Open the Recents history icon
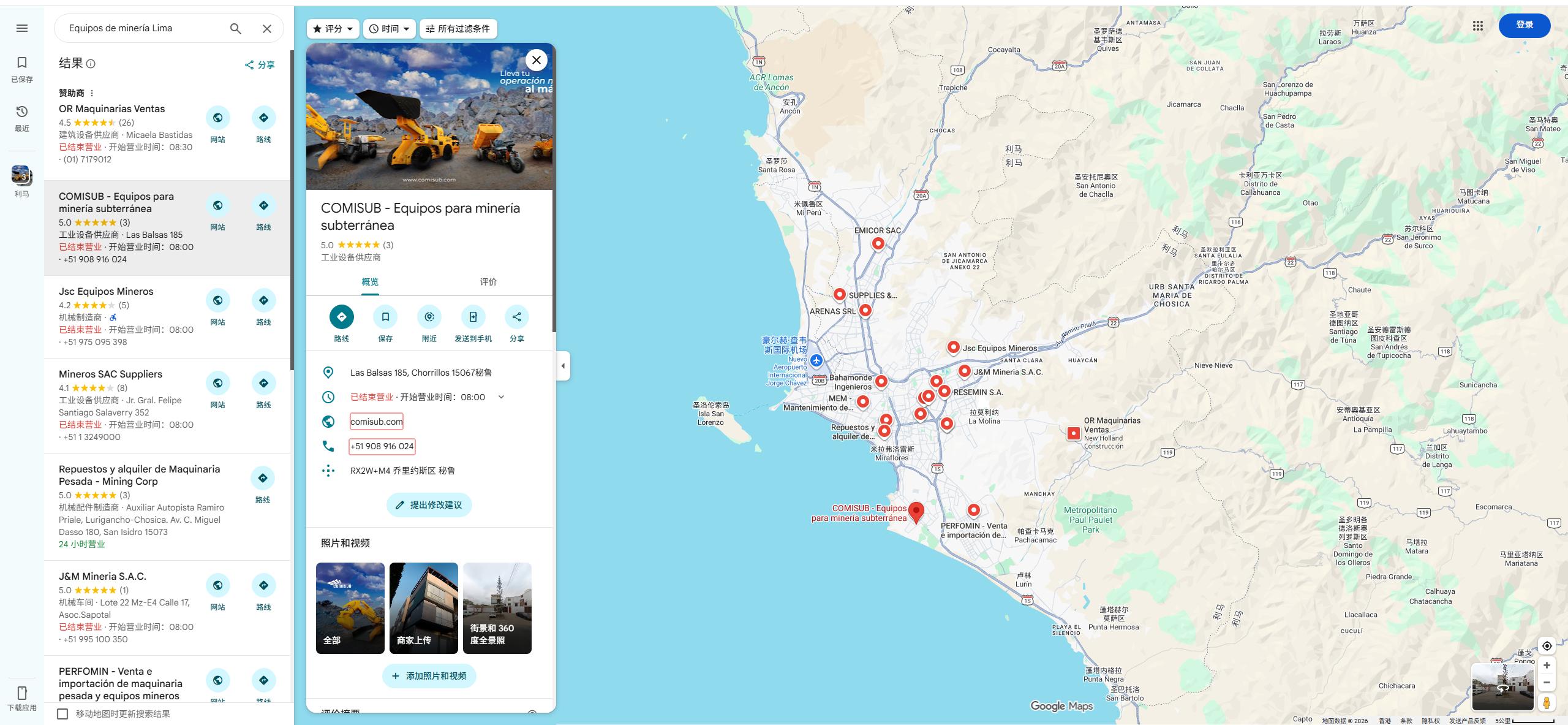 (x=22, y=112)
